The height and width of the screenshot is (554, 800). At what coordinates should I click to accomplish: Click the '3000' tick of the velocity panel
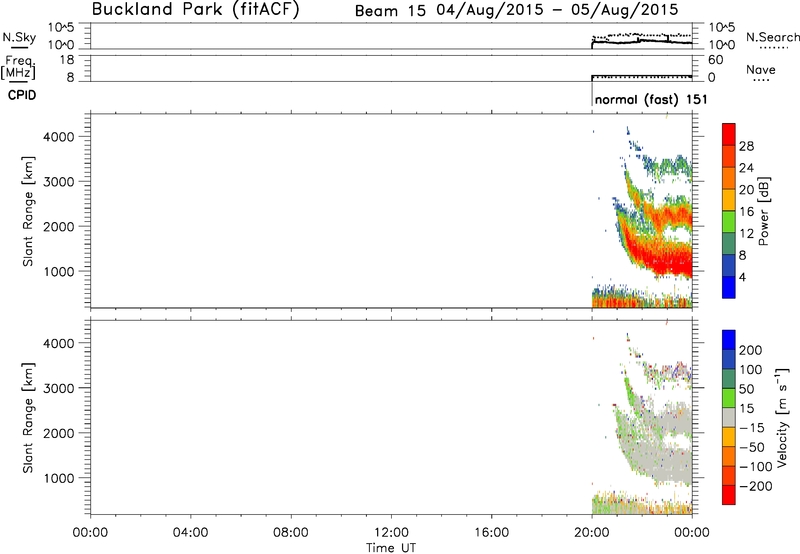pos(59,388)
